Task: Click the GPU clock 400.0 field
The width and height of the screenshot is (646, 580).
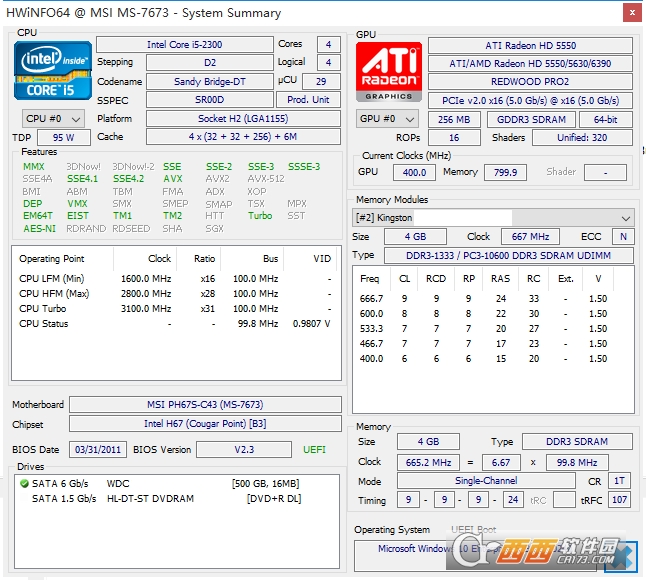Action: (414, 172)
